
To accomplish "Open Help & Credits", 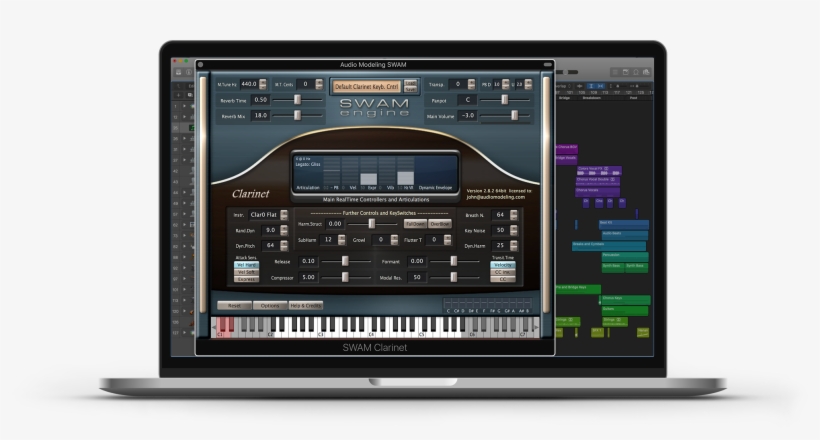I will (x=306, y=306).
